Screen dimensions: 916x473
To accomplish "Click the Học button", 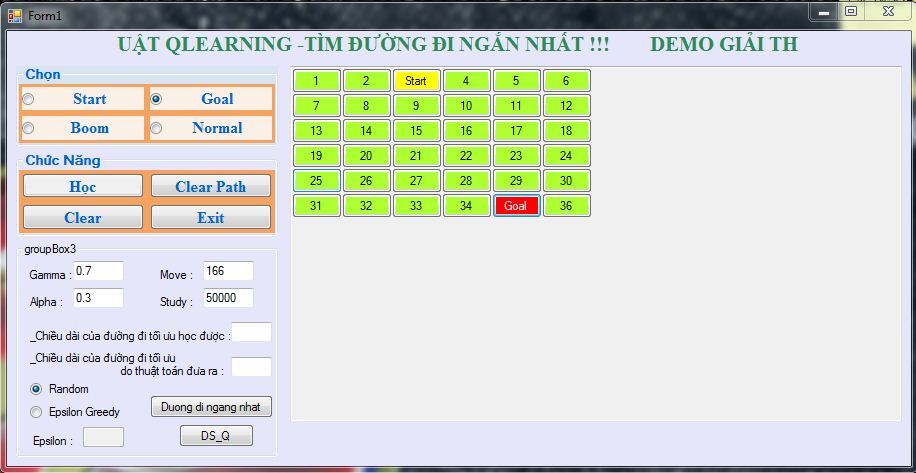I will 83,186.
